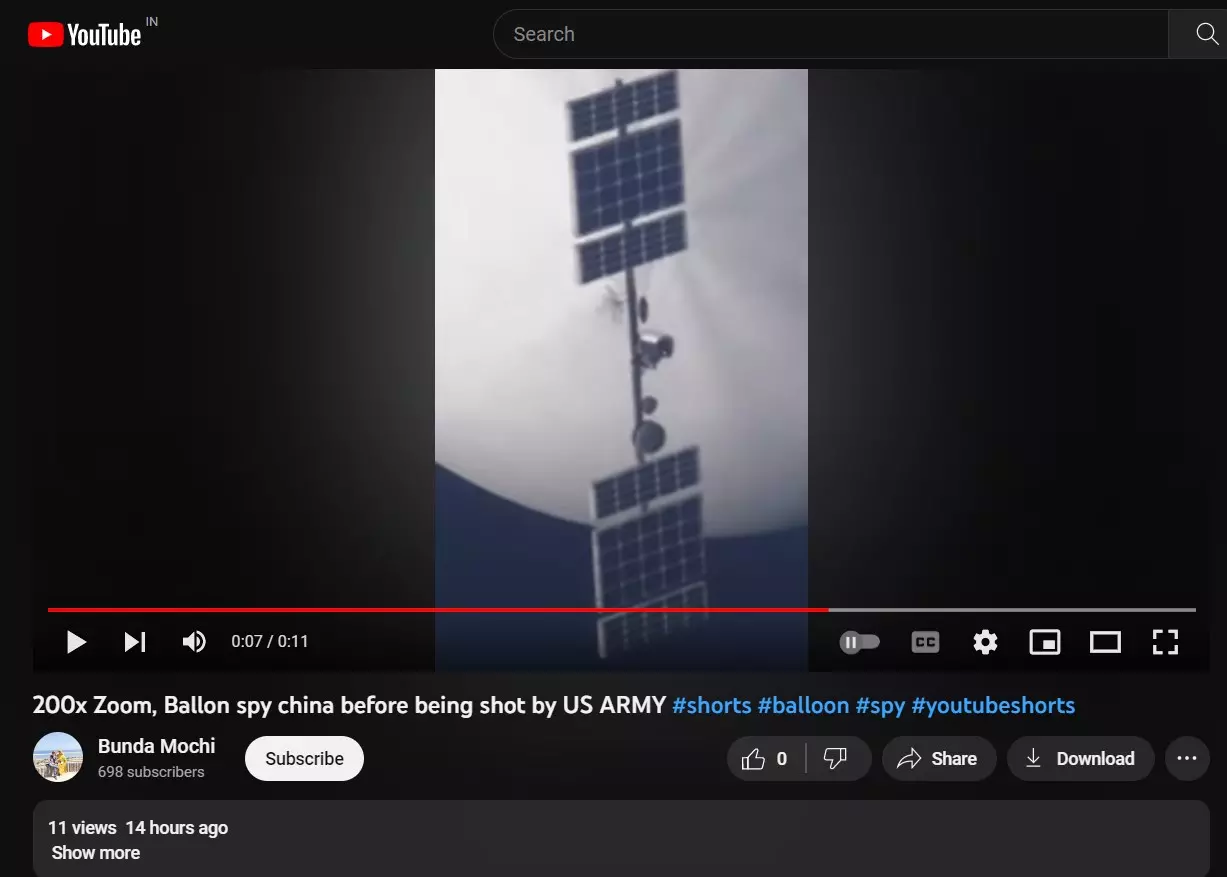Screen dimensions: 1227x877
Task: Dislike this video
Action: click(x=837, y=759)
